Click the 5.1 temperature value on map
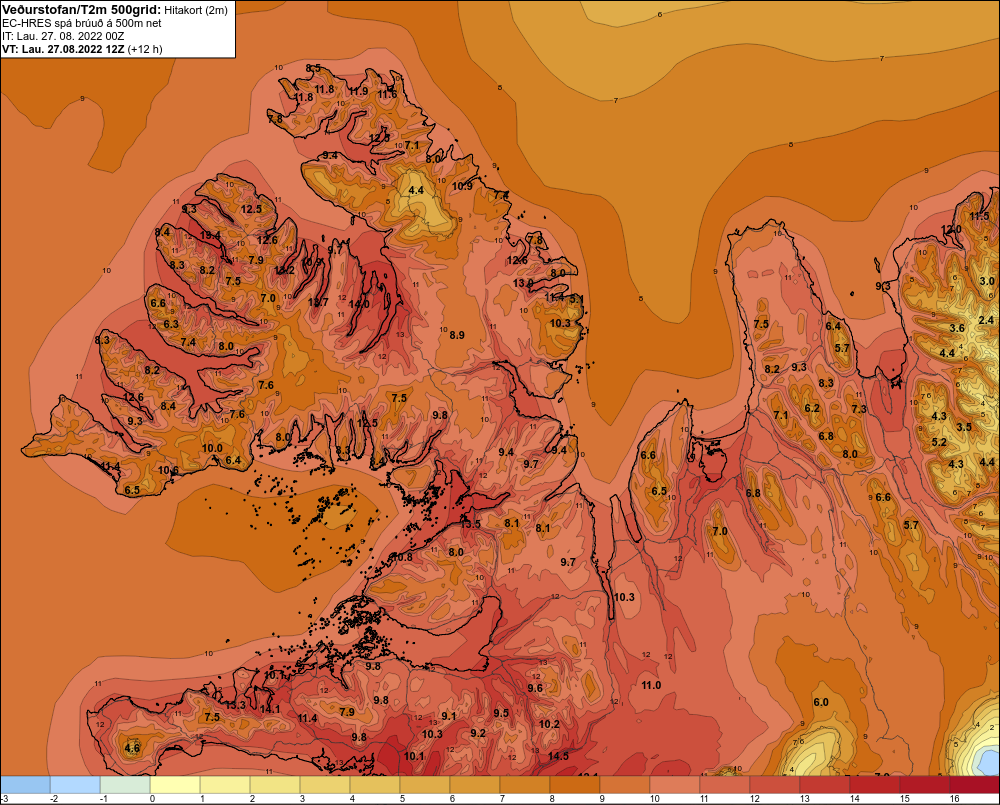 pos(577,299)
